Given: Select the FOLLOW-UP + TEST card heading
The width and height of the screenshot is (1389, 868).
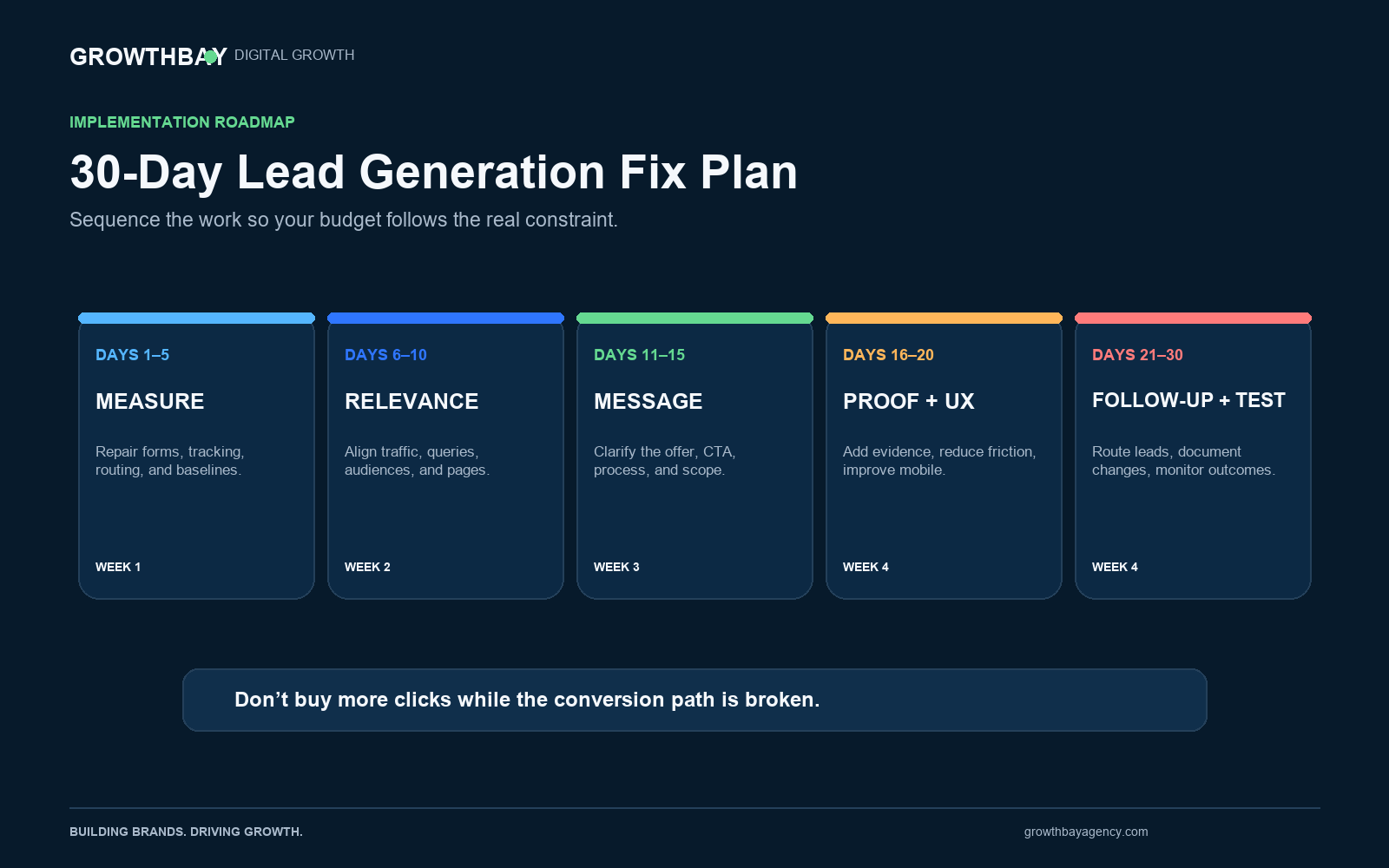Looking at the screenshot, I should [x=1188, y=400].
